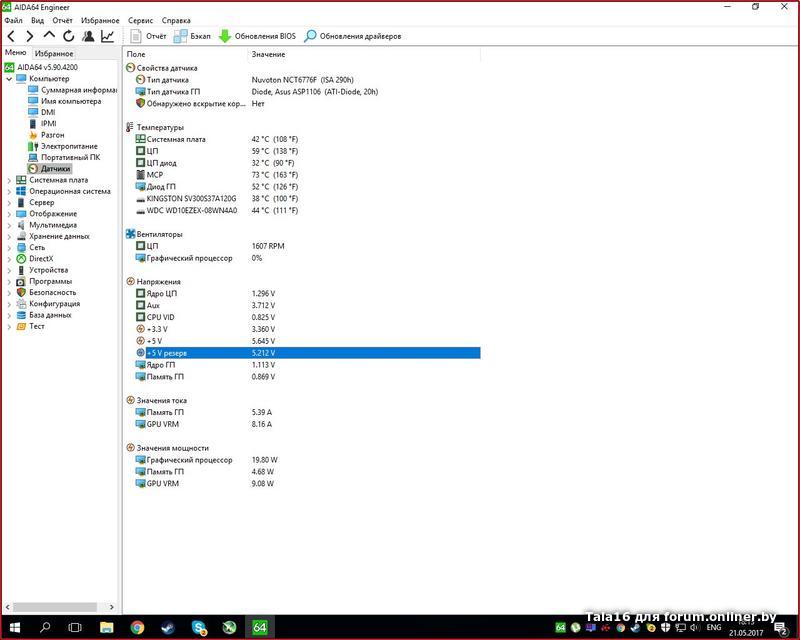Click the Up level arrow icon
Screen dimensions: 800x640
pyautogui.click(x=50, y=36)
